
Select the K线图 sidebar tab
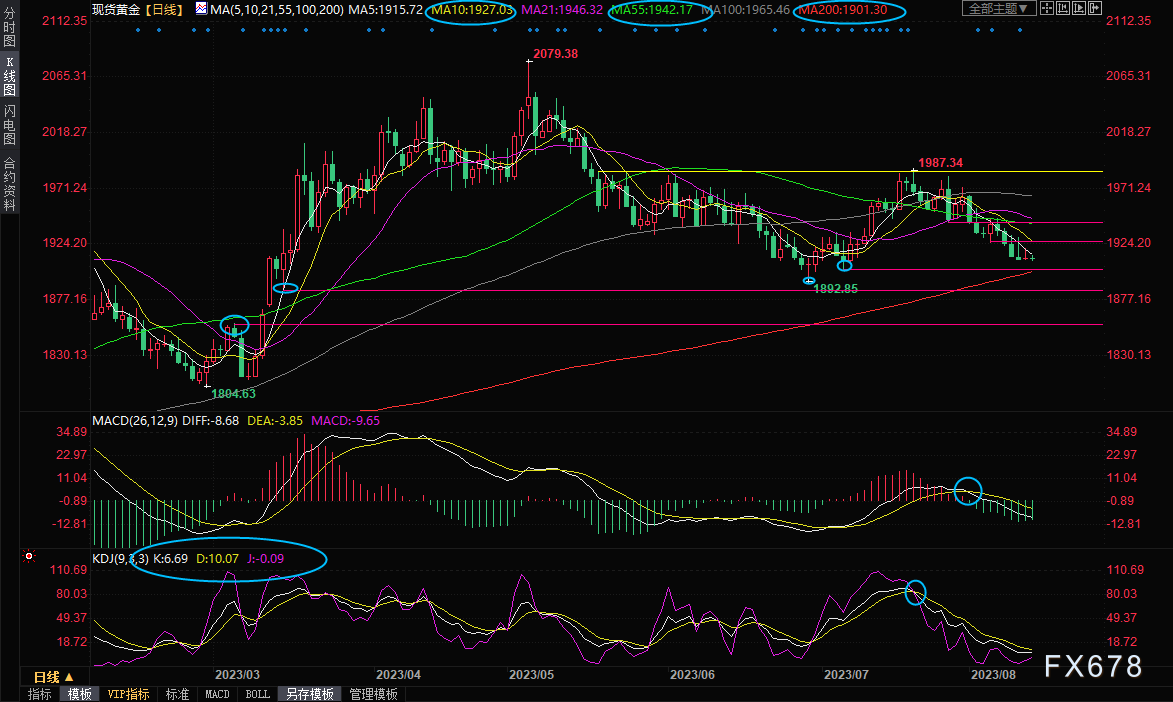9,75
